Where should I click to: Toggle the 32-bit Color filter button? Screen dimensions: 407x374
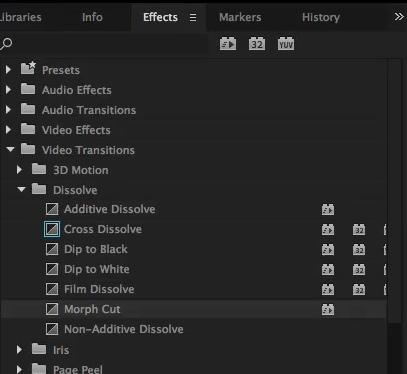(257, 44)
